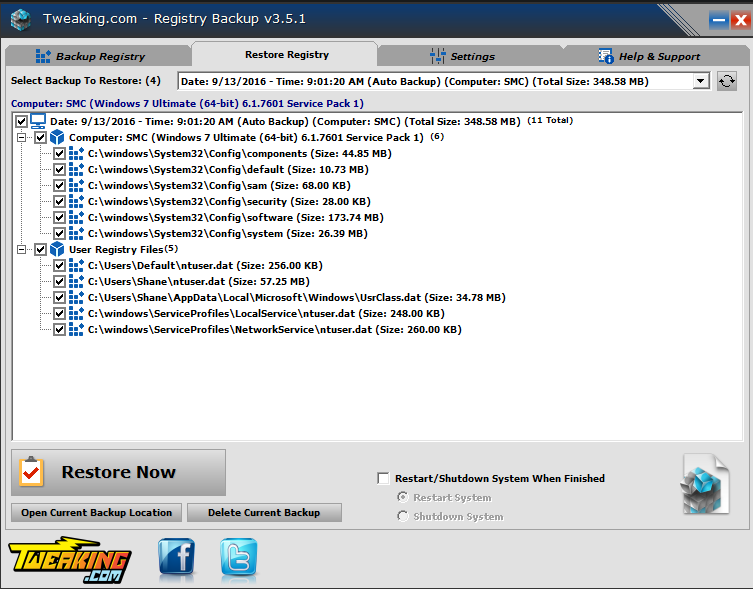Click the cube icon next to Computer: SMC
Screen dimensions: 753x589
(x=57, y=137)
